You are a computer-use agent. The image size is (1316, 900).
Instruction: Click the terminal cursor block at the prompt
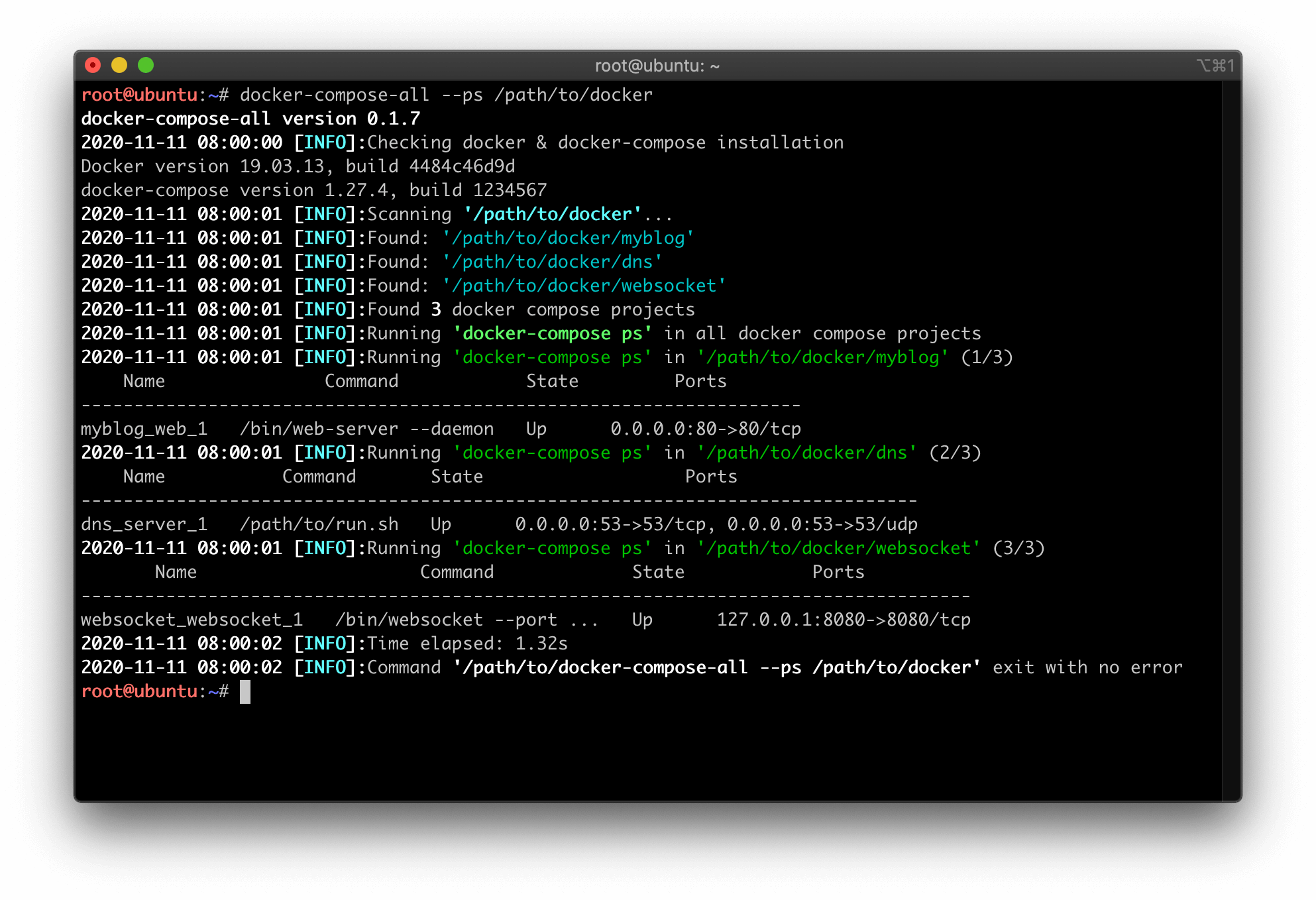[245, 691]
